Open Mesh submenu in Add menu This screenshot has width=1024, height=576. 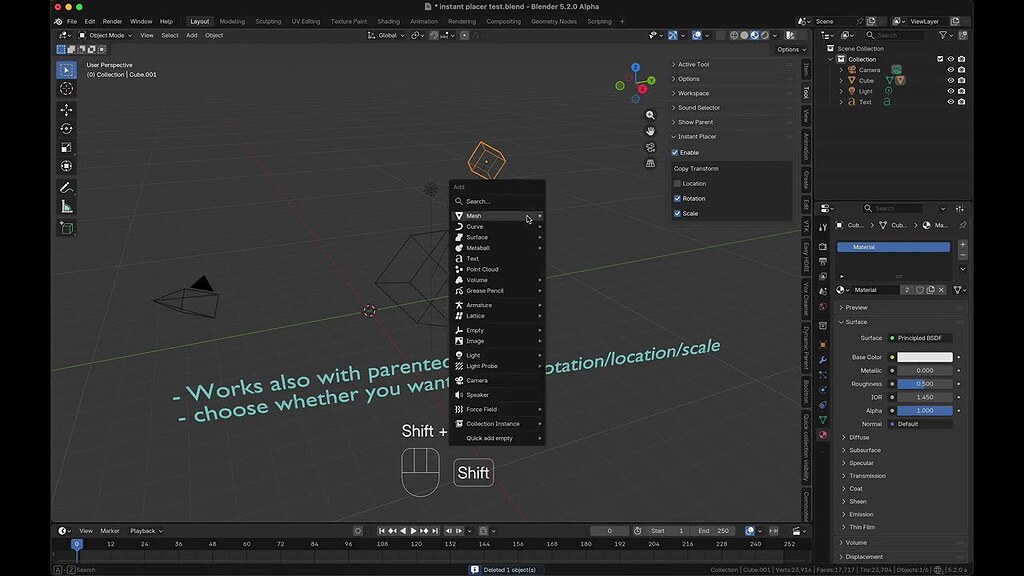click(498, 216)
